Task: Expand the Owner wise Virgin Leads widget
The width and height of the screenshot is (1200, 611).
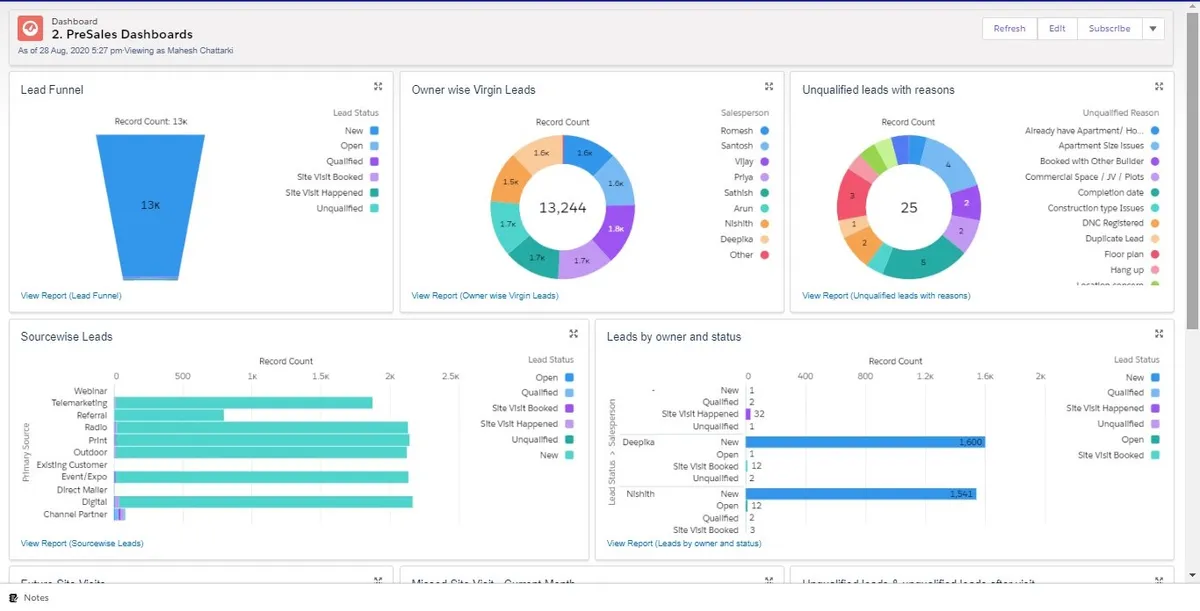Action: click(x=769, y=87)
